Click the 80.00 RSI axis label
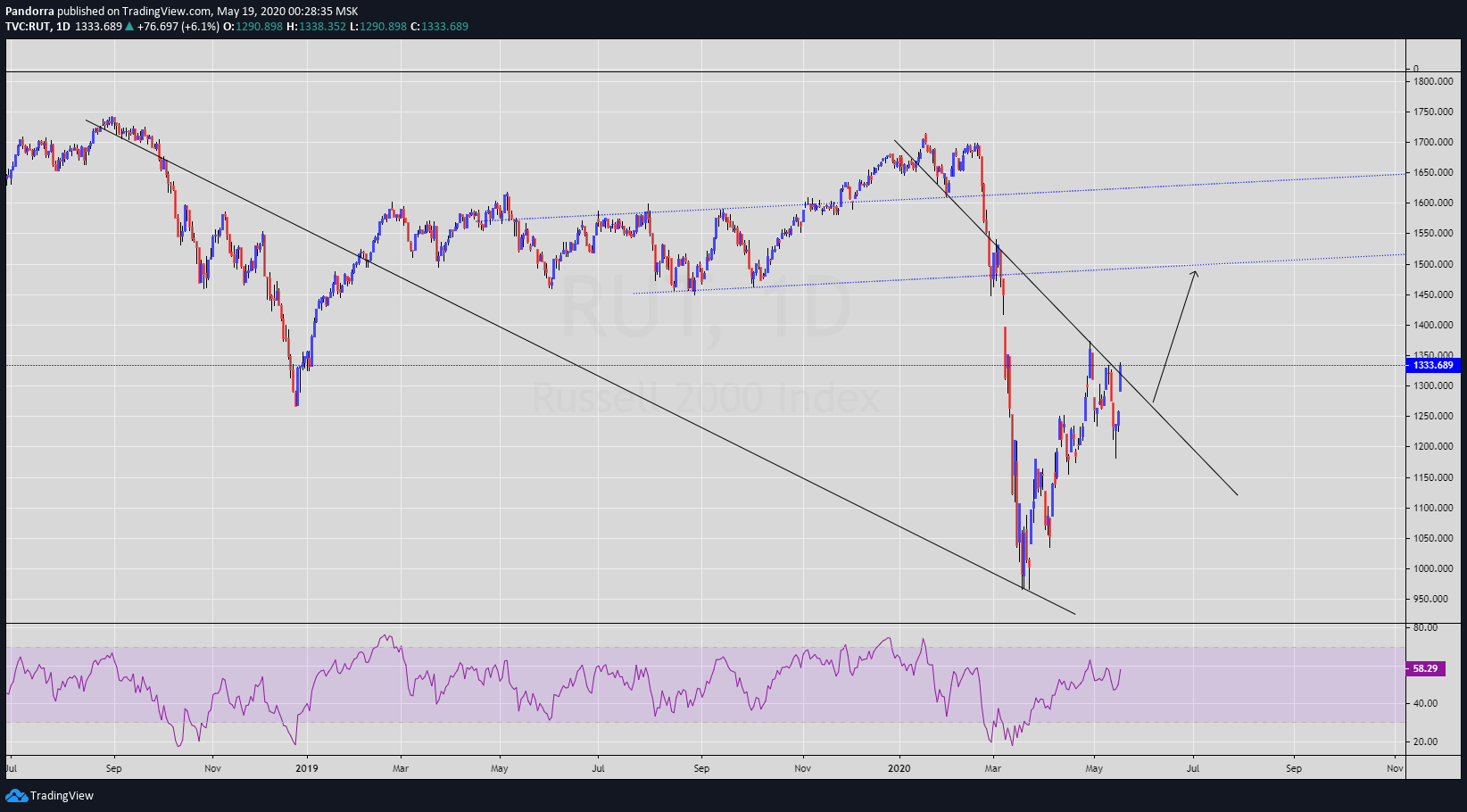 pos(1425,627)
